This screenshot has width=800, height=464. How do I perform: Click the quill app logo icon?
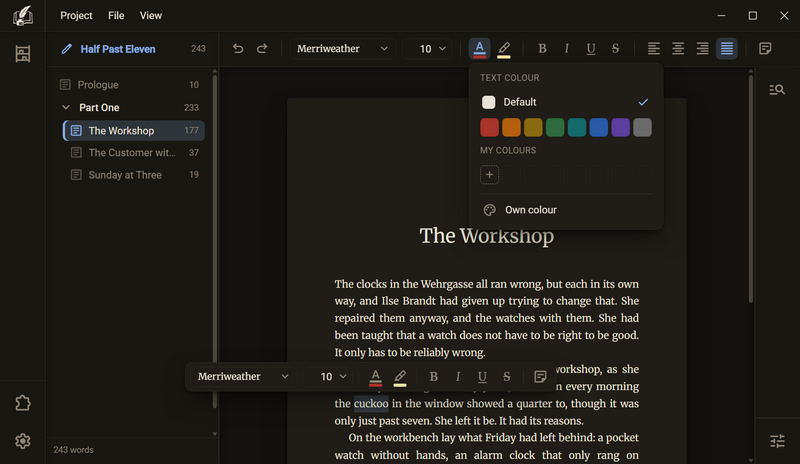22,15
